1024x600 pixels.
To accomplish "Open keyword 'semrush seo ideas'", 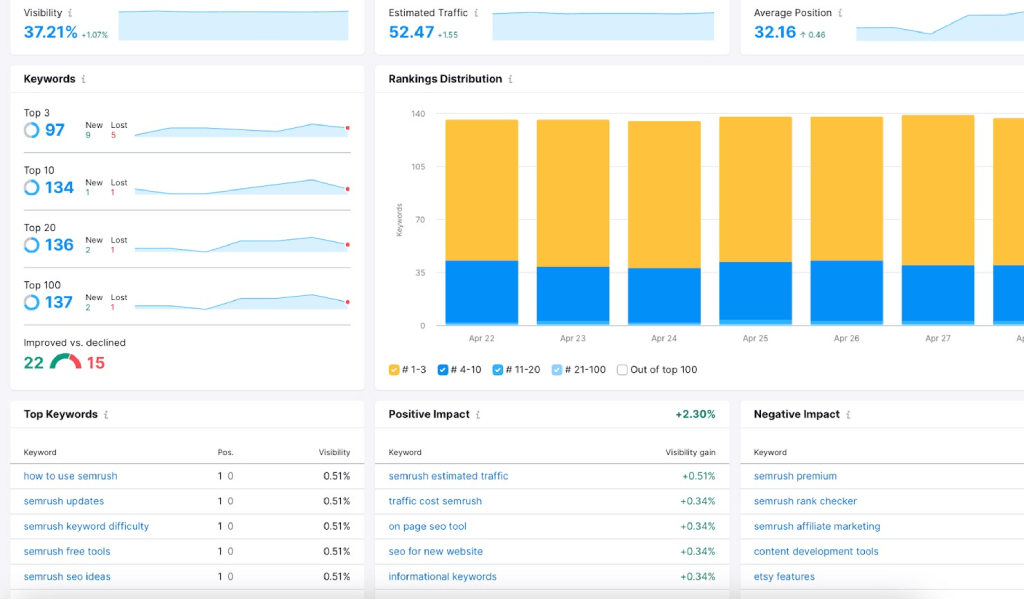I will click(x=67, y=576).
